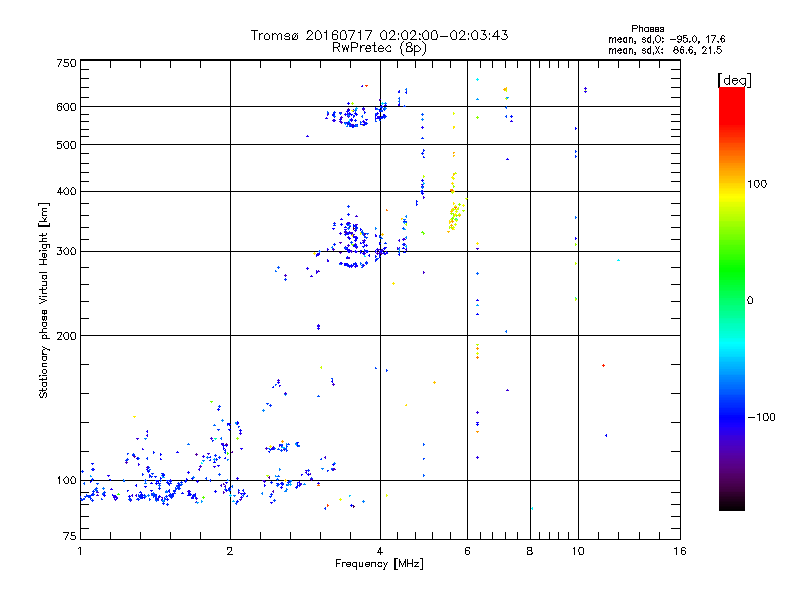Click the '100' color bar tick label
The image size is (800, 600).
click(x=757, y=184)
